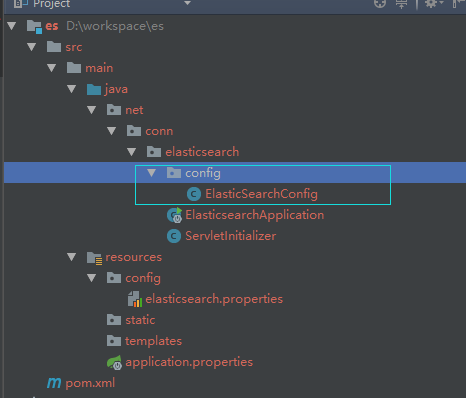Select the java tree item
466x398 pixels.
click(x=116, y=89)
